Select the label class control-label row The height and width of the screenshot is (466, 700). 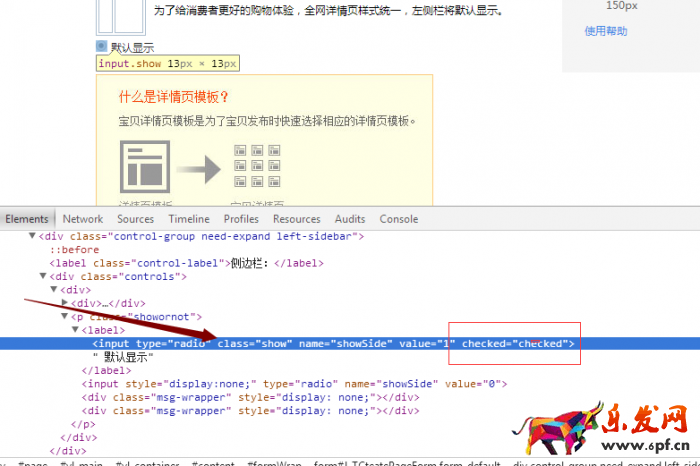coord(187,263)
